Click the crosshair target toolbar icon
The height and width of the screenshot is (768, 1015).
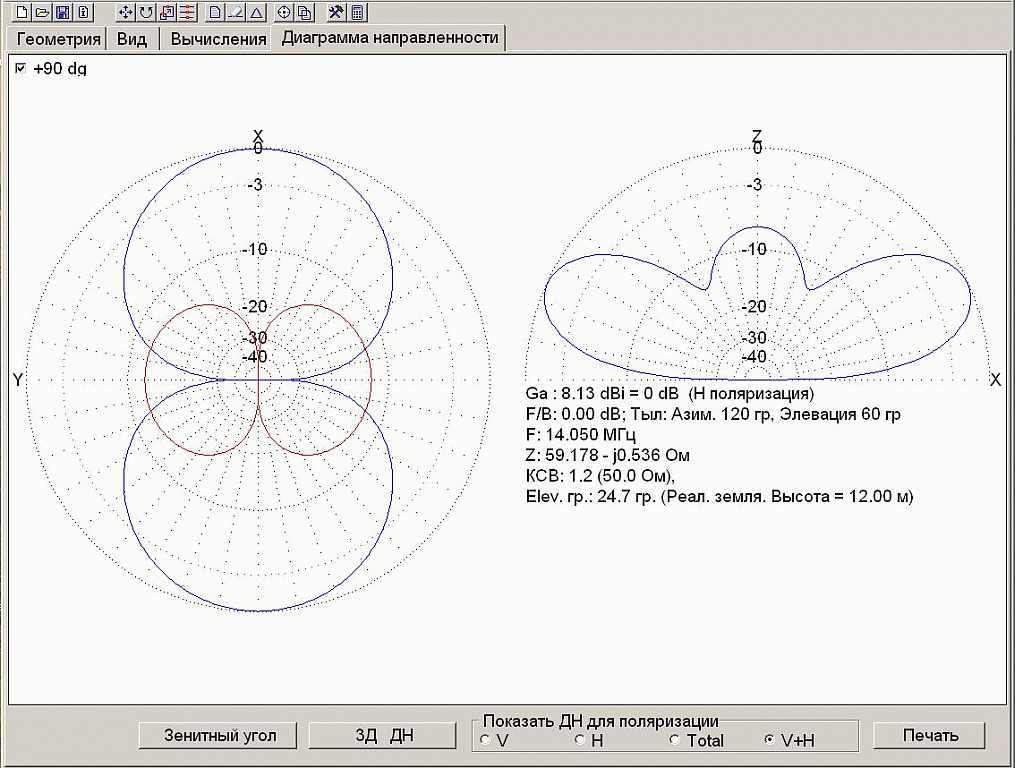284,12
